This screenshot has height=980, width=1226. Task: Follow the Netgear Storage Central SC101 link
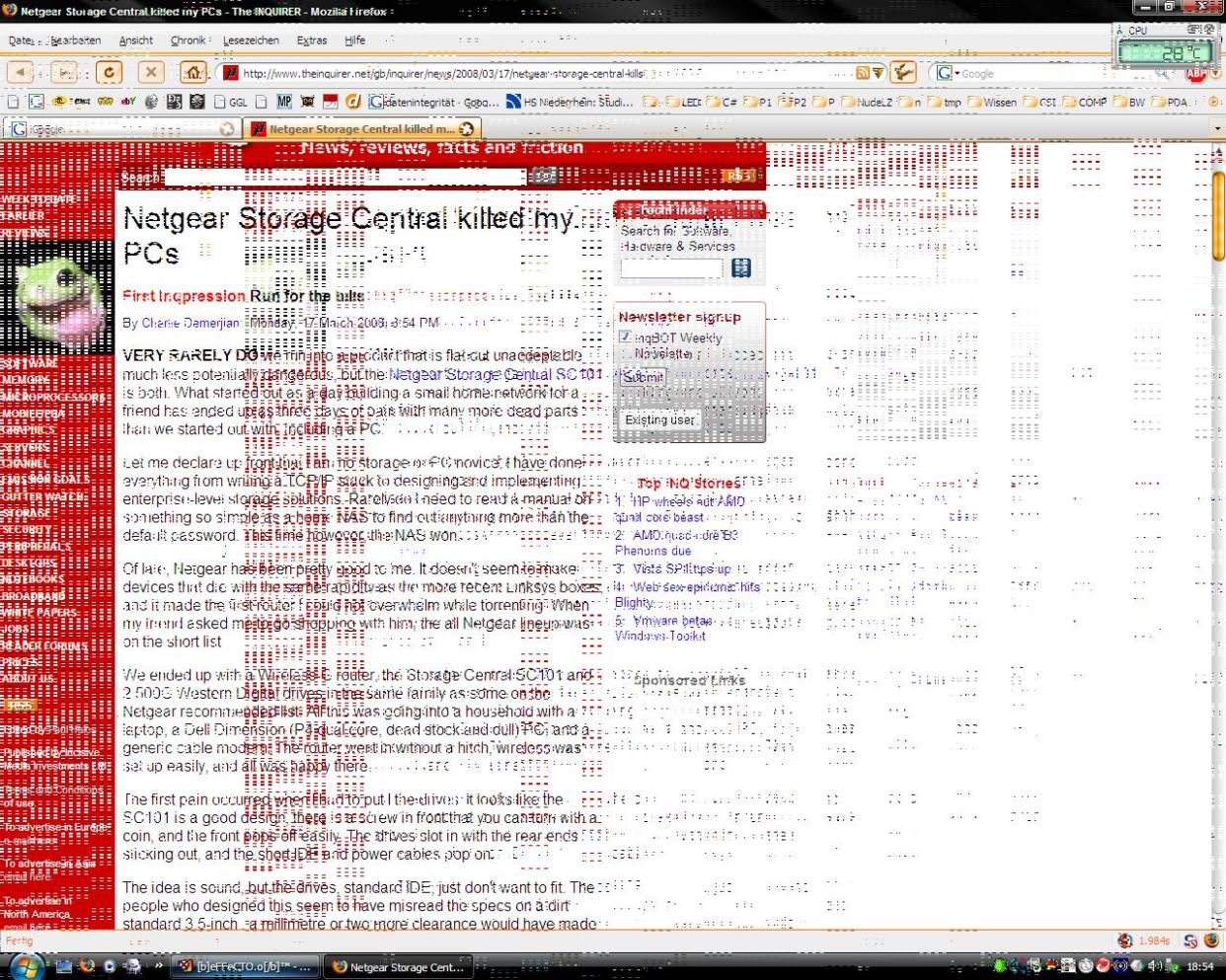(x=496, y=375)
